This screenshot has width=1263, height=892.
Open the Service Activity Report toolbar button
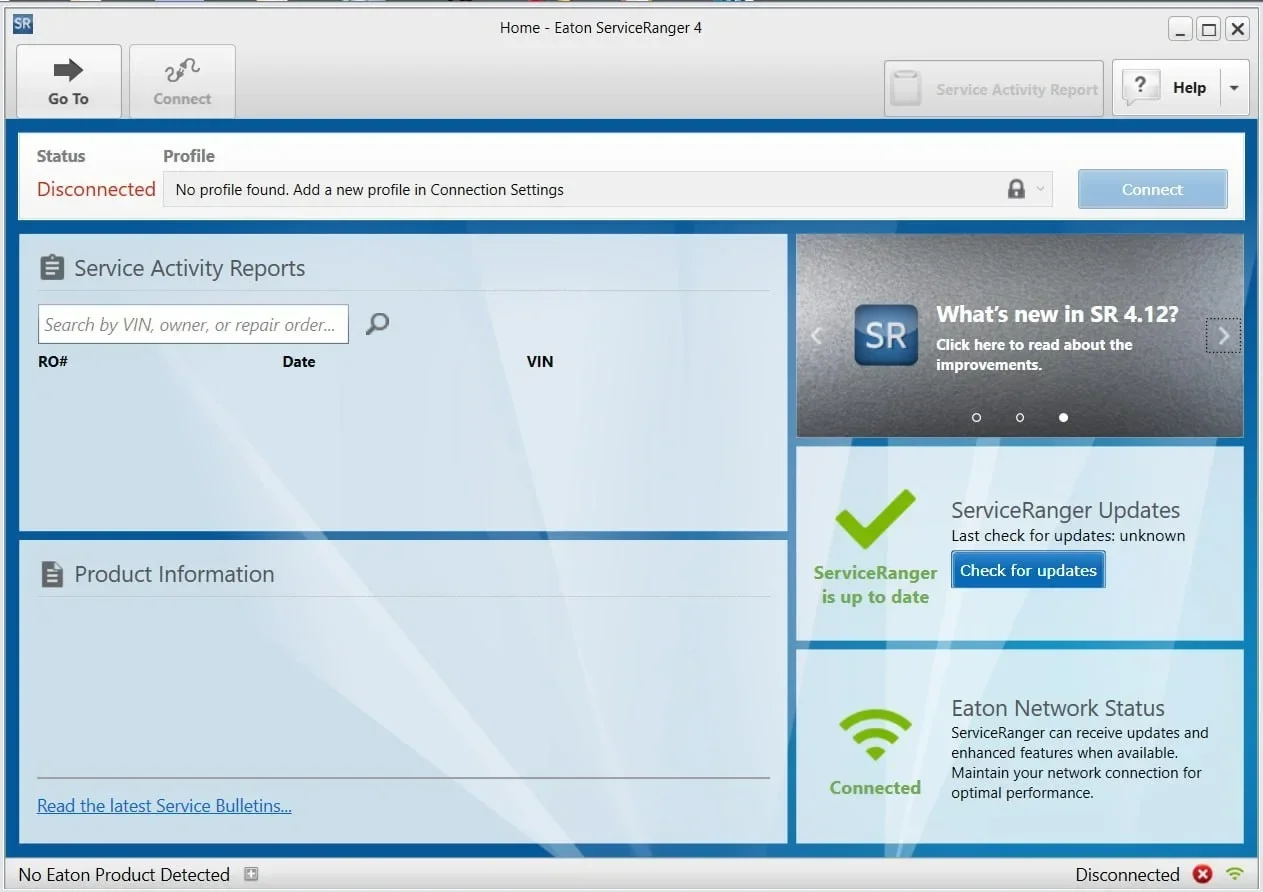click(994, 89)
